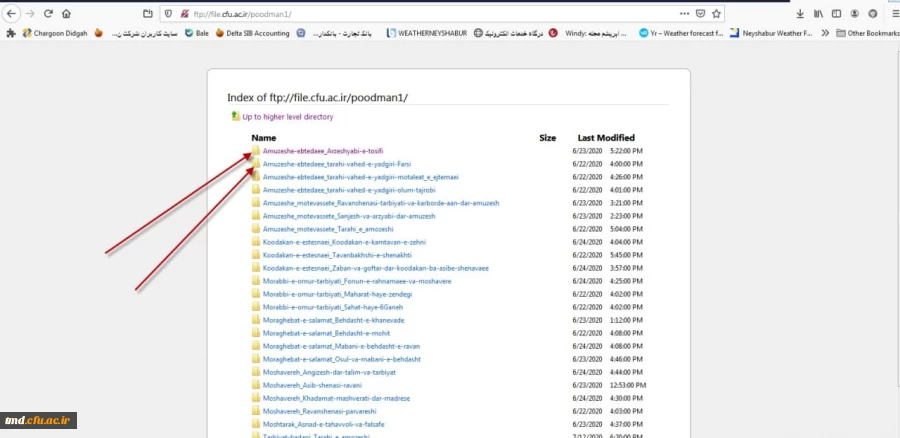Go to the browser home page
The width and height of the screenshot is (900, 438).
tap(66, 14)
